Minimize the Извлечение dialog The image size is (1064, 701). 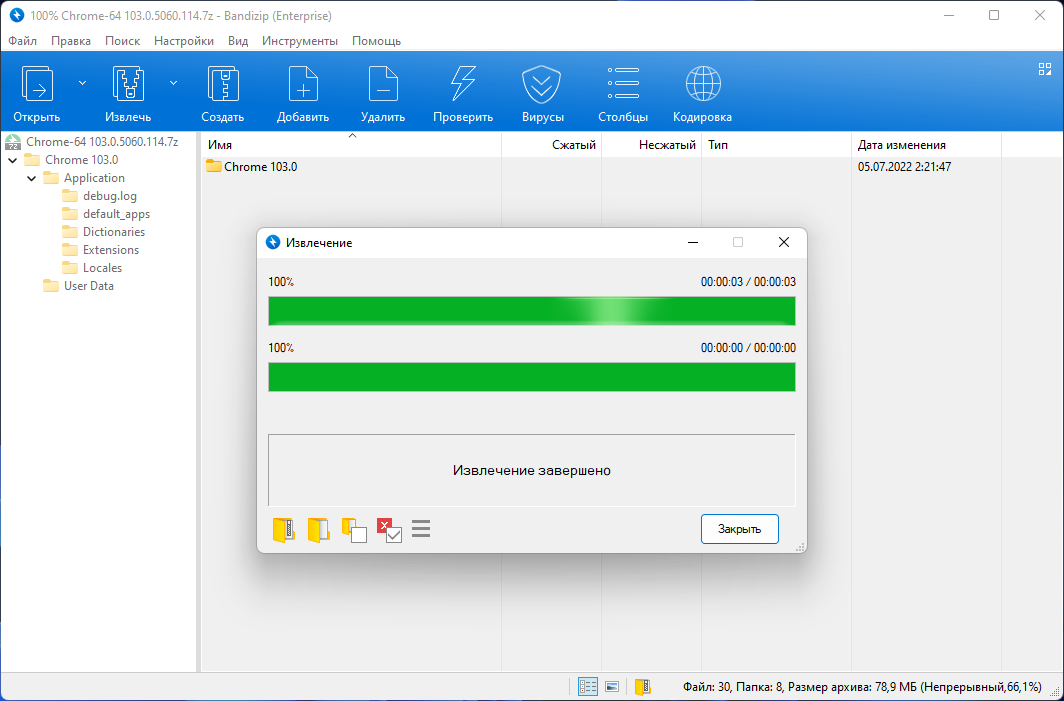pyautogui.click(x=693, y=242)
